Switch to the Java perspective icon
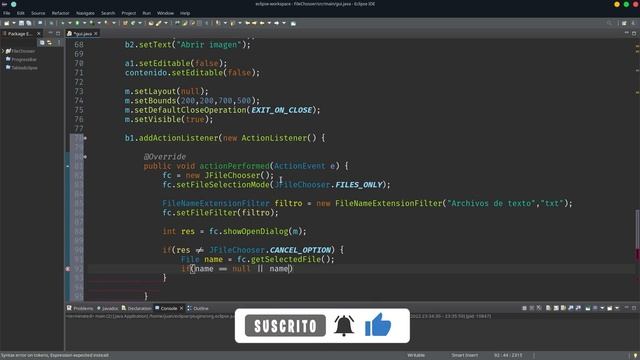The width and height of the screenshot is (640, 360). [633, 23]
